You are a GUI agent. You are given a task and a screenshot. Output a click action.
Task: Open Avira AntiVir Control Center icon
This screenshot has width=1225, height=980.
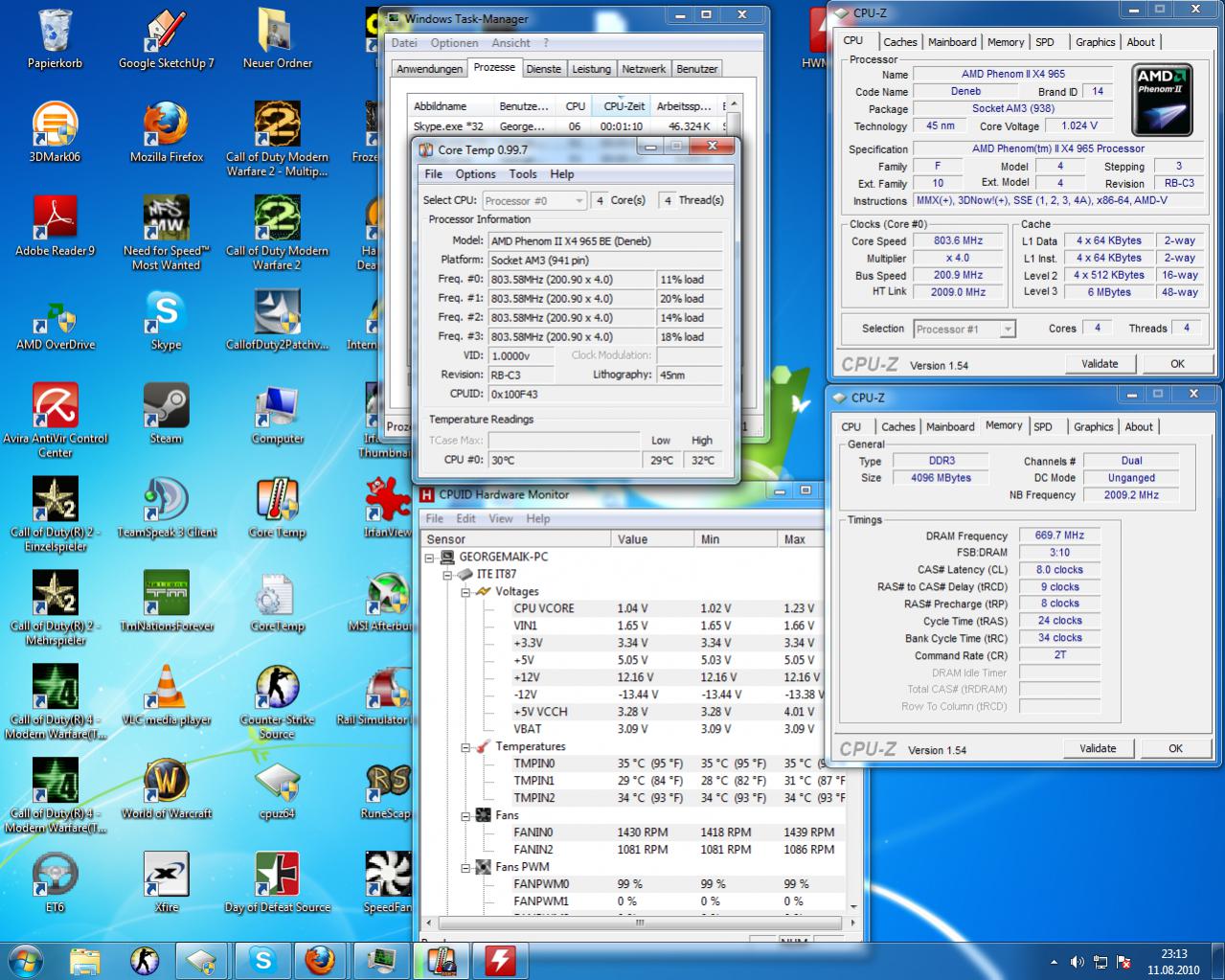pos(55,421)
